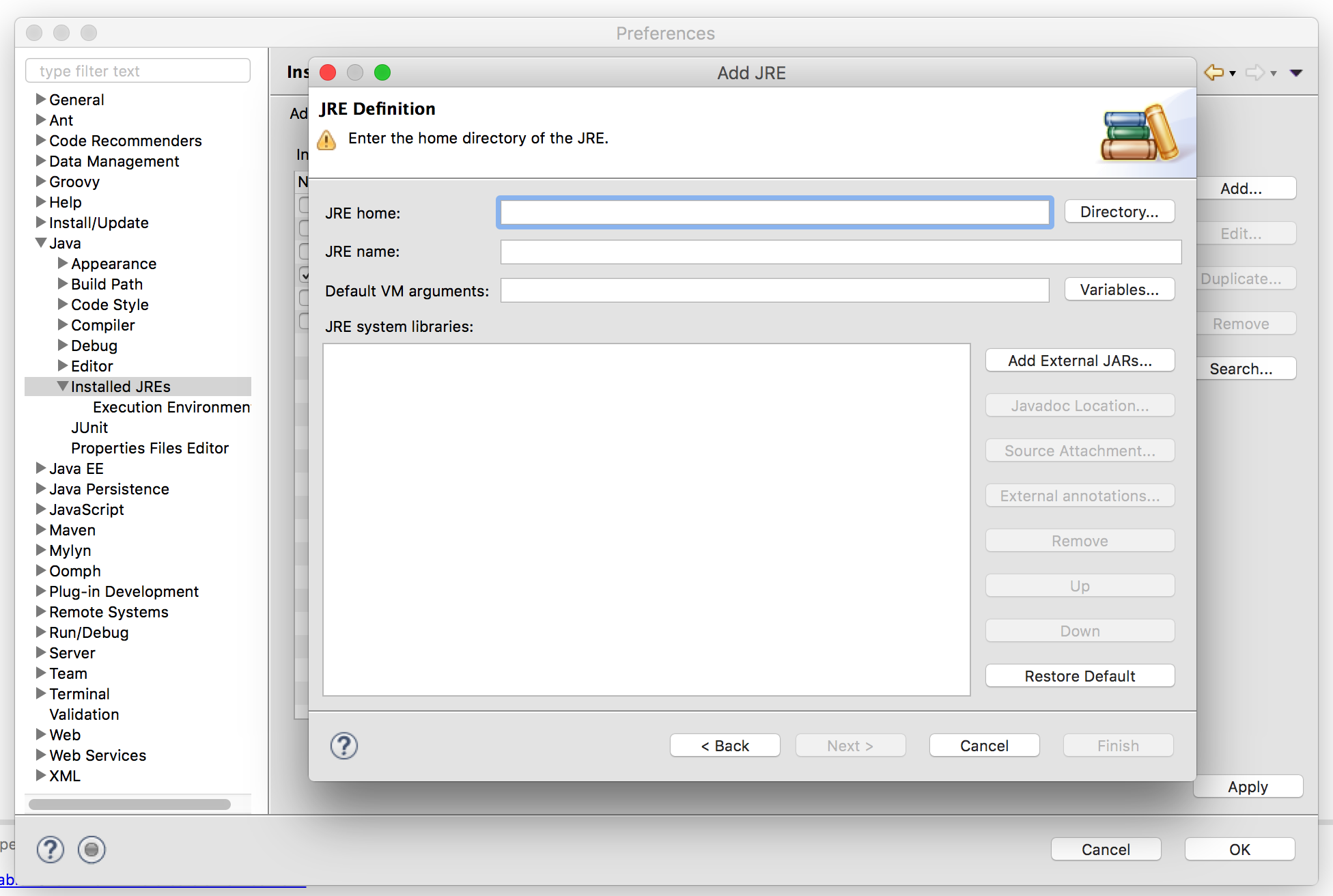
Task: Toggle the checked JRE checkbox in the list
Action: tap(305, 275)
